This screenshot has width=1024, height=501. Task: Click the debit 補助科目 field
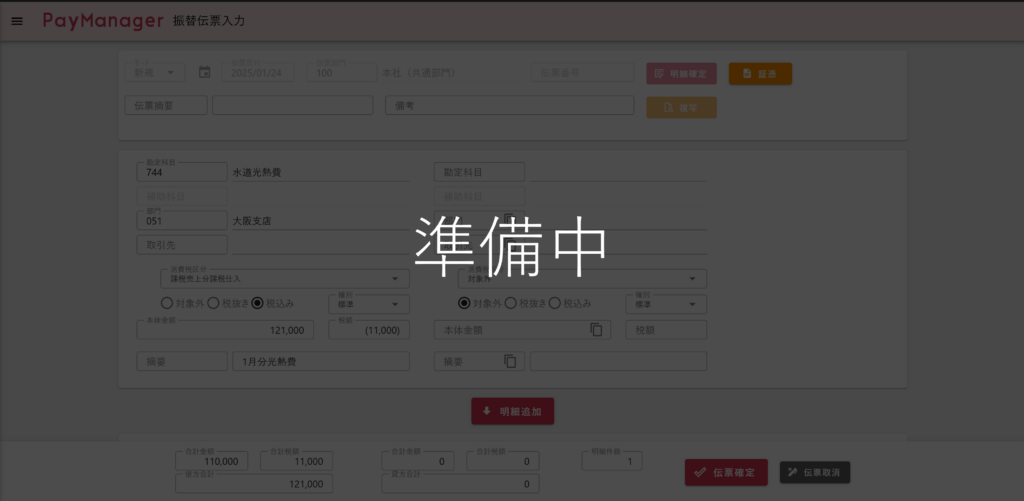[182, 197]
